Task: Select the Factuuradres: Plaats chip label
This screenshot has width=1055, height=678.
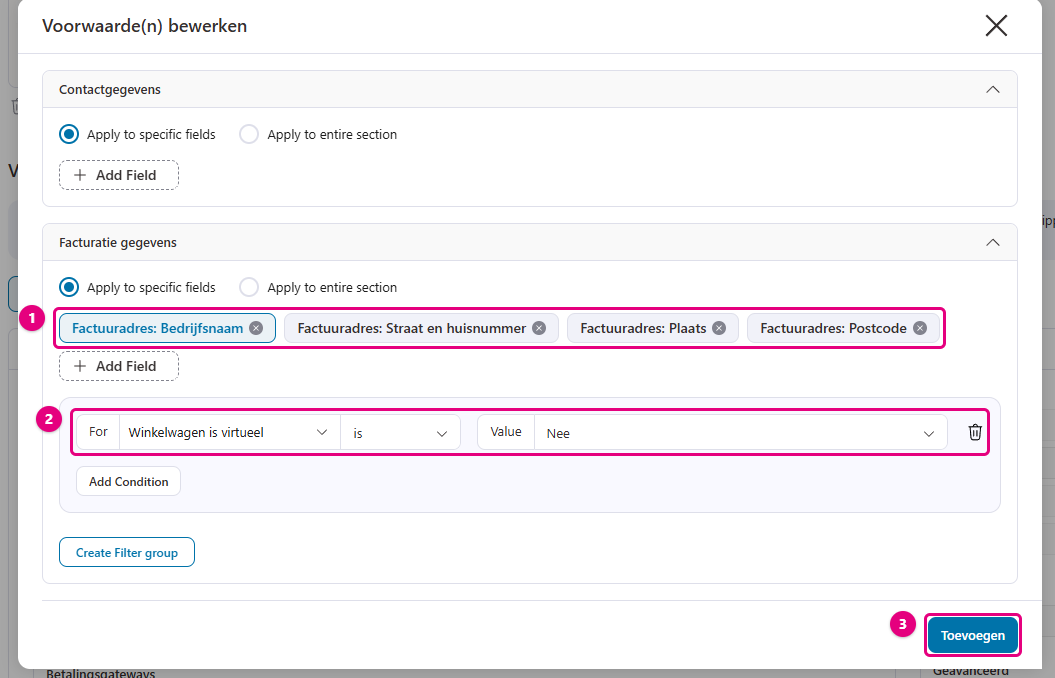Action: click(x=643, y=328)
